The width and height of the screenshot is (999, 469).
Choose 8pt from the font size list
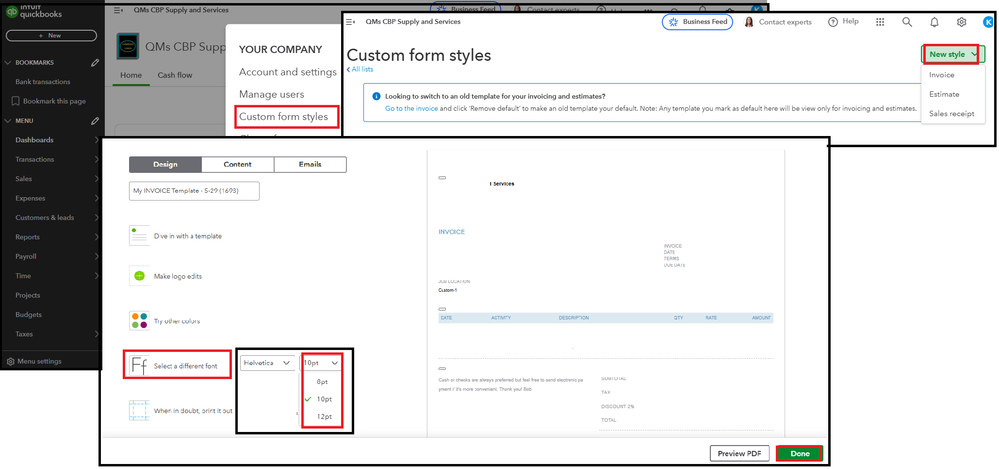pos(322,381)
